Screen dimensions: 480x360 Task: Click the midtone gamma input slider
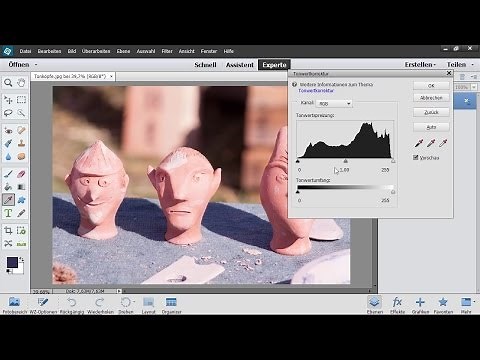tap(346, 161)
